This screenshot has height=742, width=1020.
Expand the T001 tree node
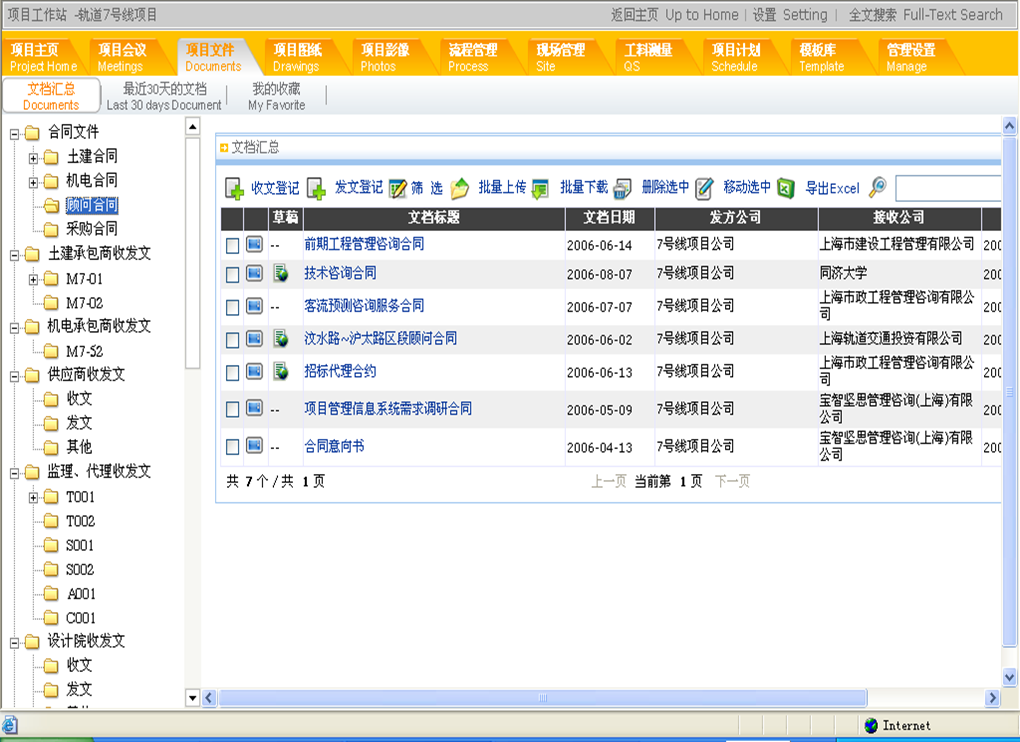pos(33,498)
